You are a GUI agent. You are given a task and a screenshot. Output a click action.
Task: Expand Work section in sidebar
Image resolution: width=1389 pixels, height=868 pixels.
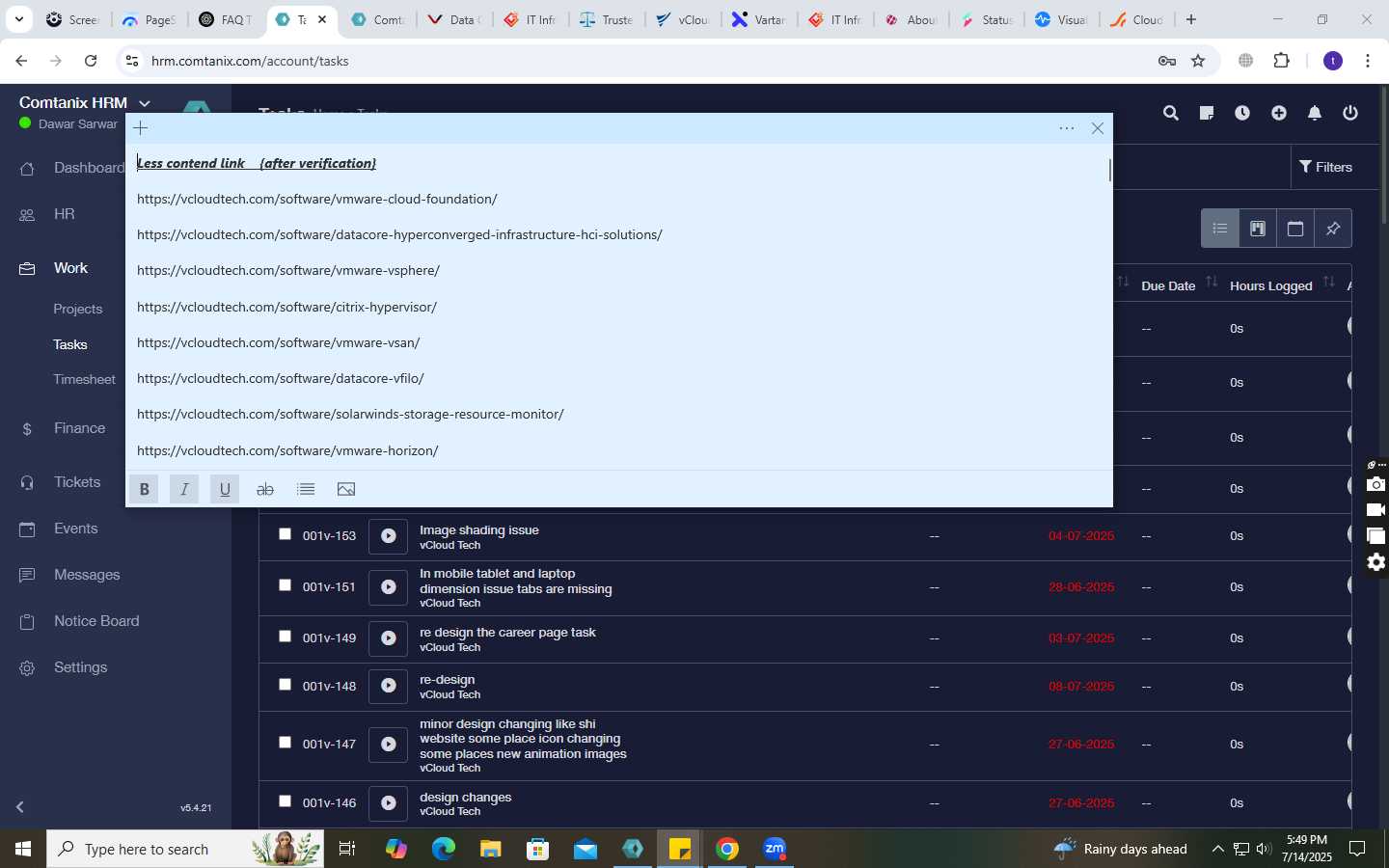point(70,268)
